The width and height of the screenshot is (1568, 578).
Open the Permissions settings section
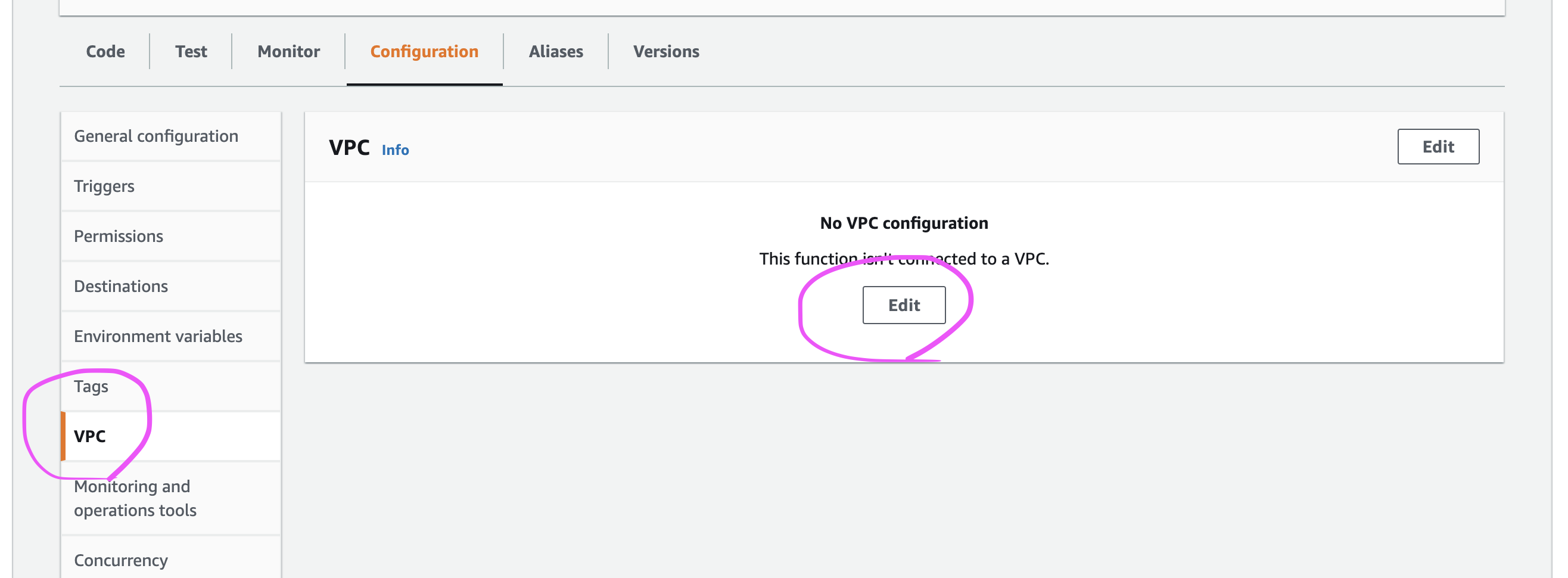[119, 237]
